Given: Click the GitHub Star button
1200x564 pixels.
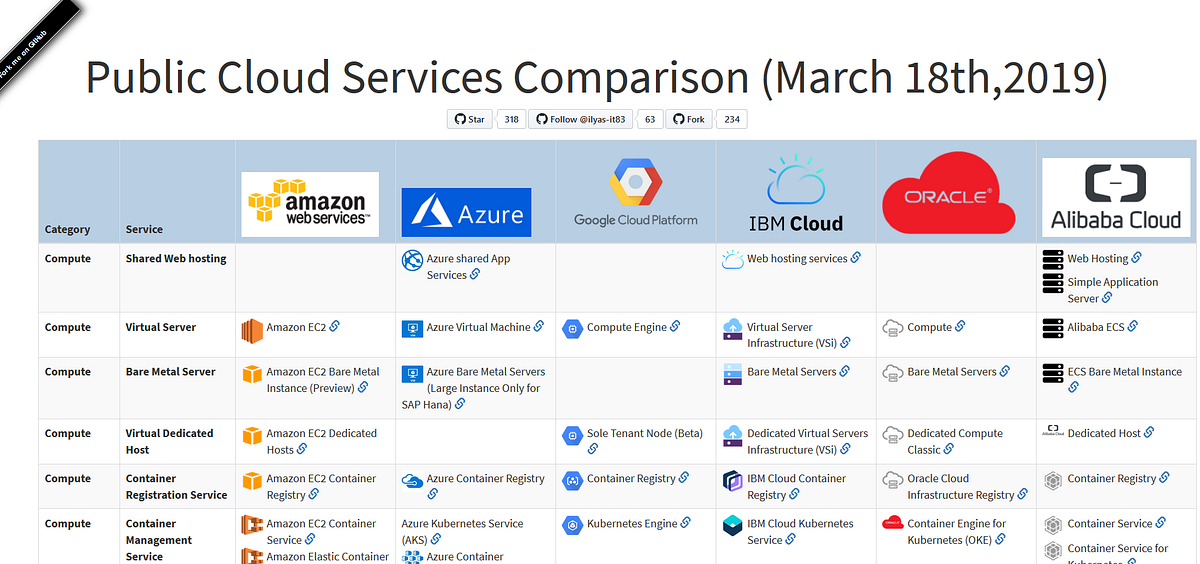Looking at the screenshot, I should pyautogui.click(x=469, y=119).
